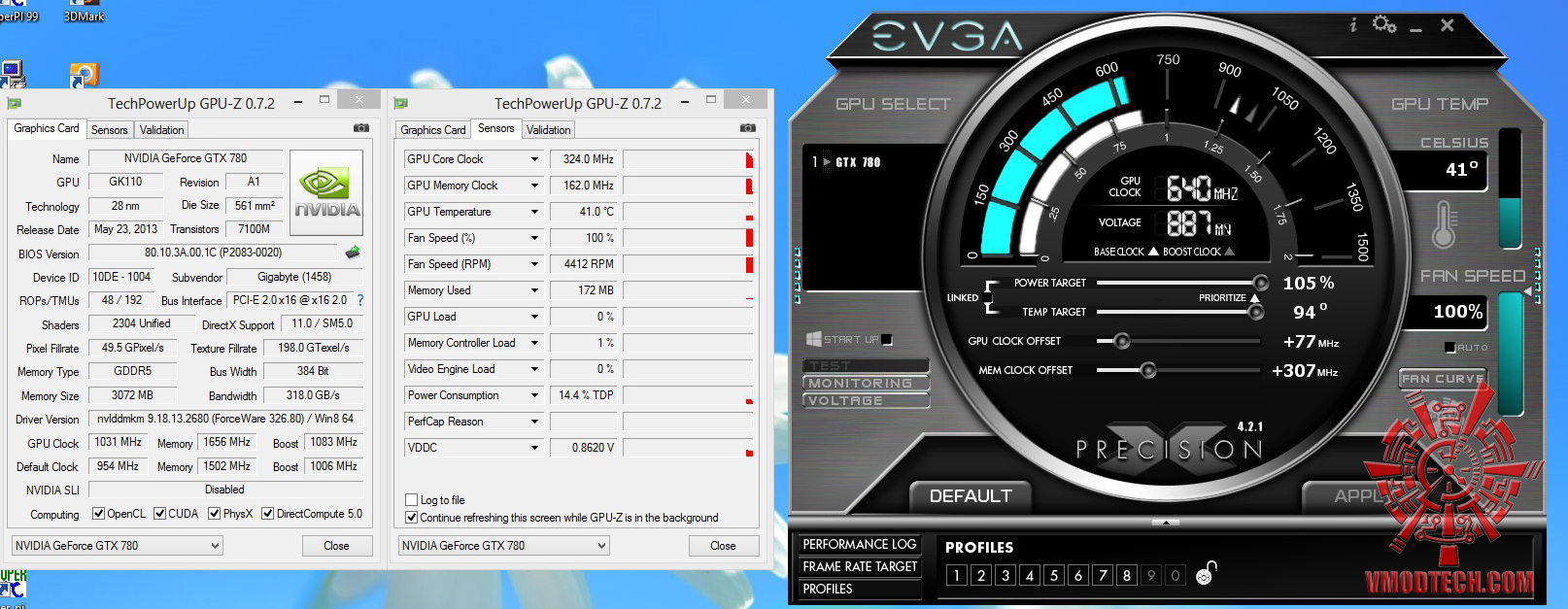Image resolution: width=1568 pixels, height=609 pixels.
Task: Click the DEFAULT button in Precision
Action: [971, 496]
